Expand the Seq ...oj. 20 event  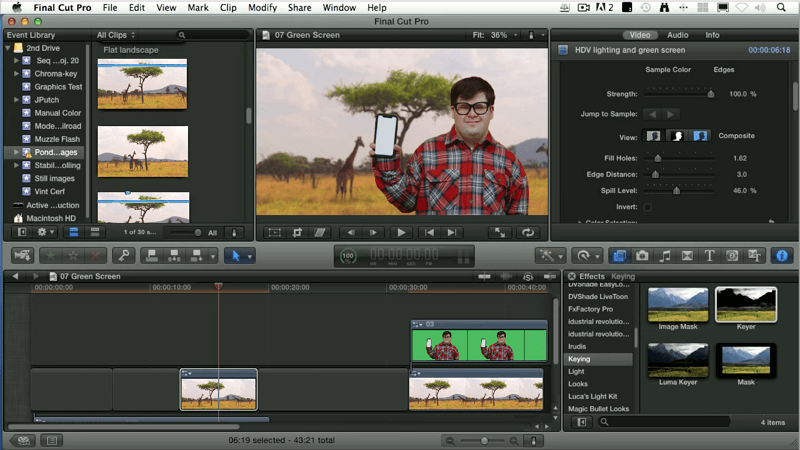click(16, 60)
